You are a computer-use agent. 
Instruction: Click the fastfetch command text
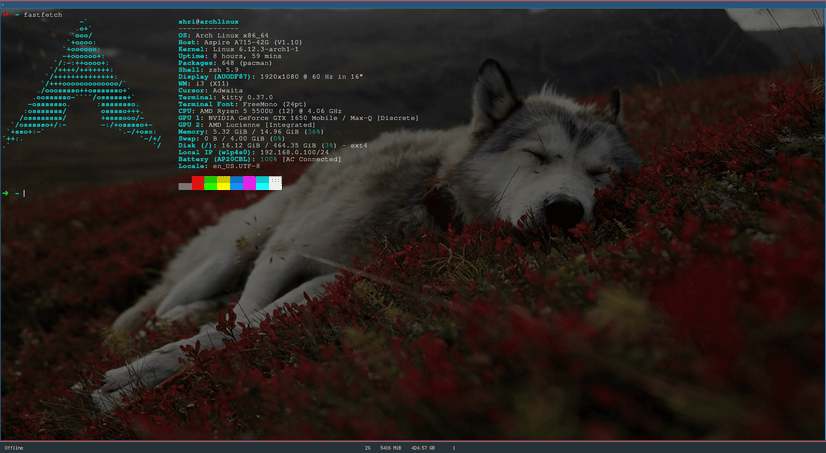click(43, 15)
